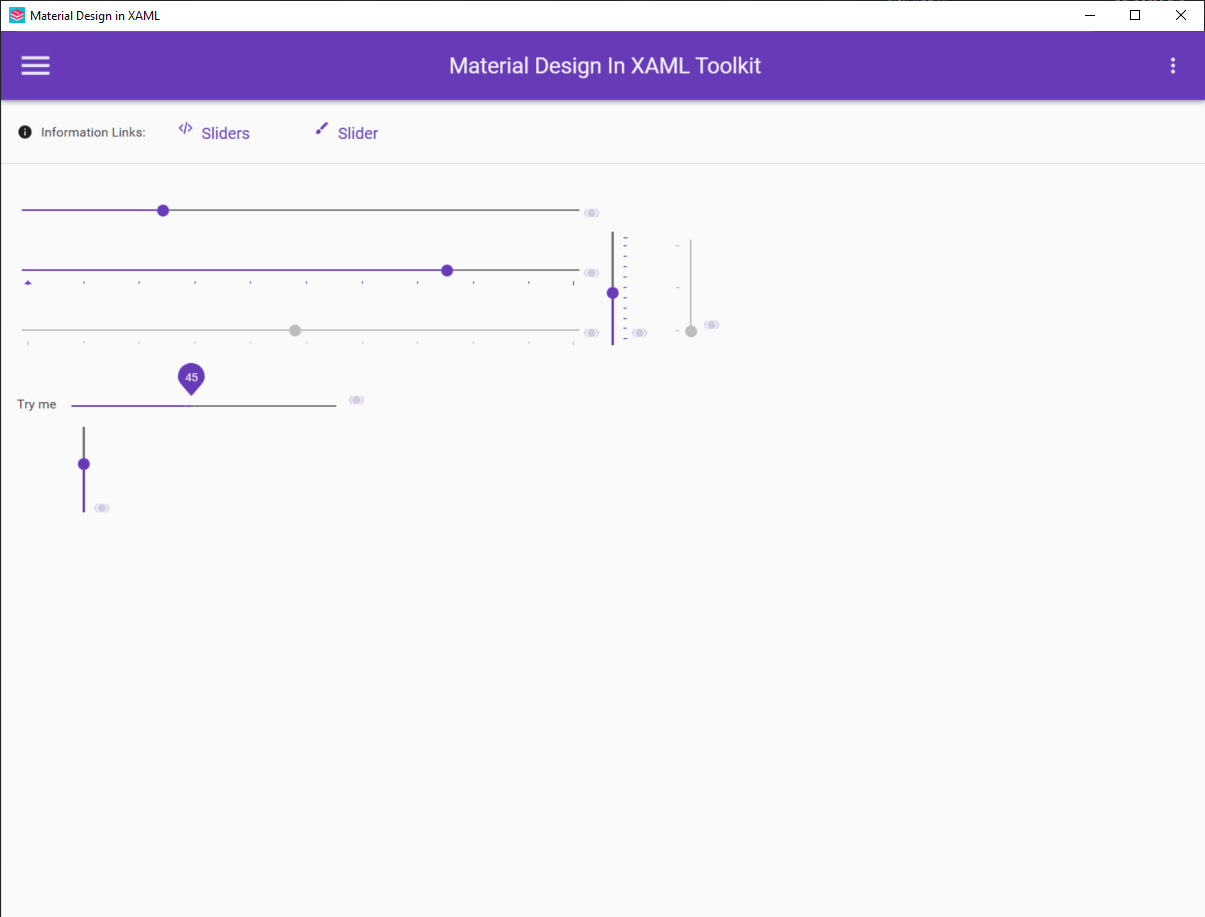
Task: Click the thumb of the purple ticked horizontal slider
Action: 447,270
